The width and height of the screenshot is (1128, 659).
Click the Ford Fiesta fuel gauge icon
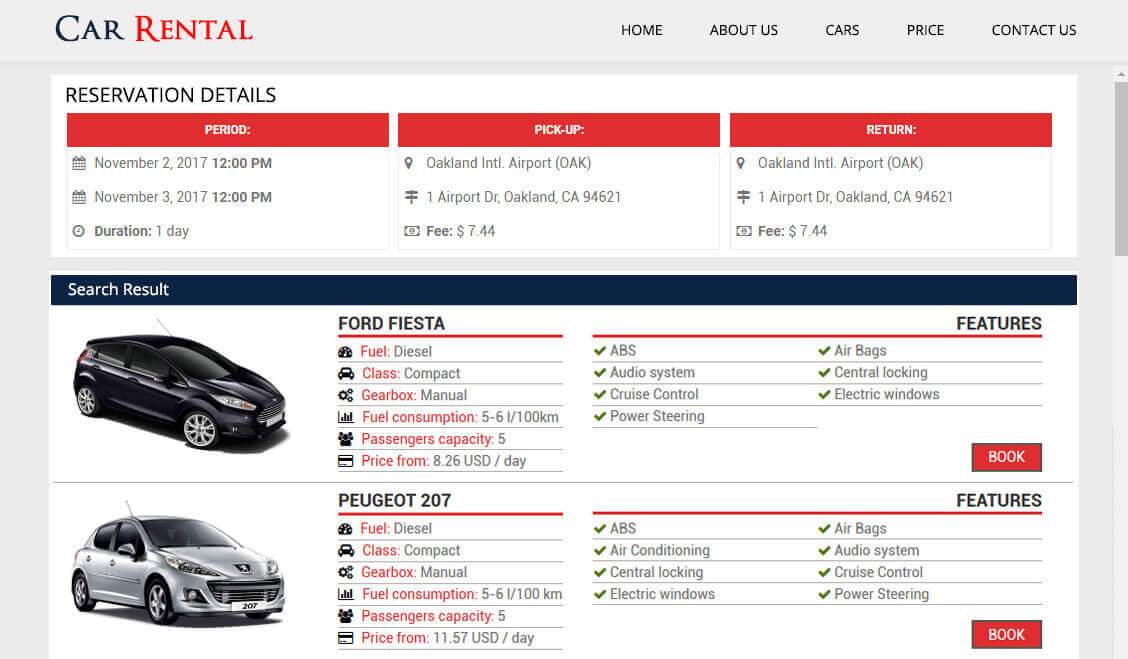point(345,352)
